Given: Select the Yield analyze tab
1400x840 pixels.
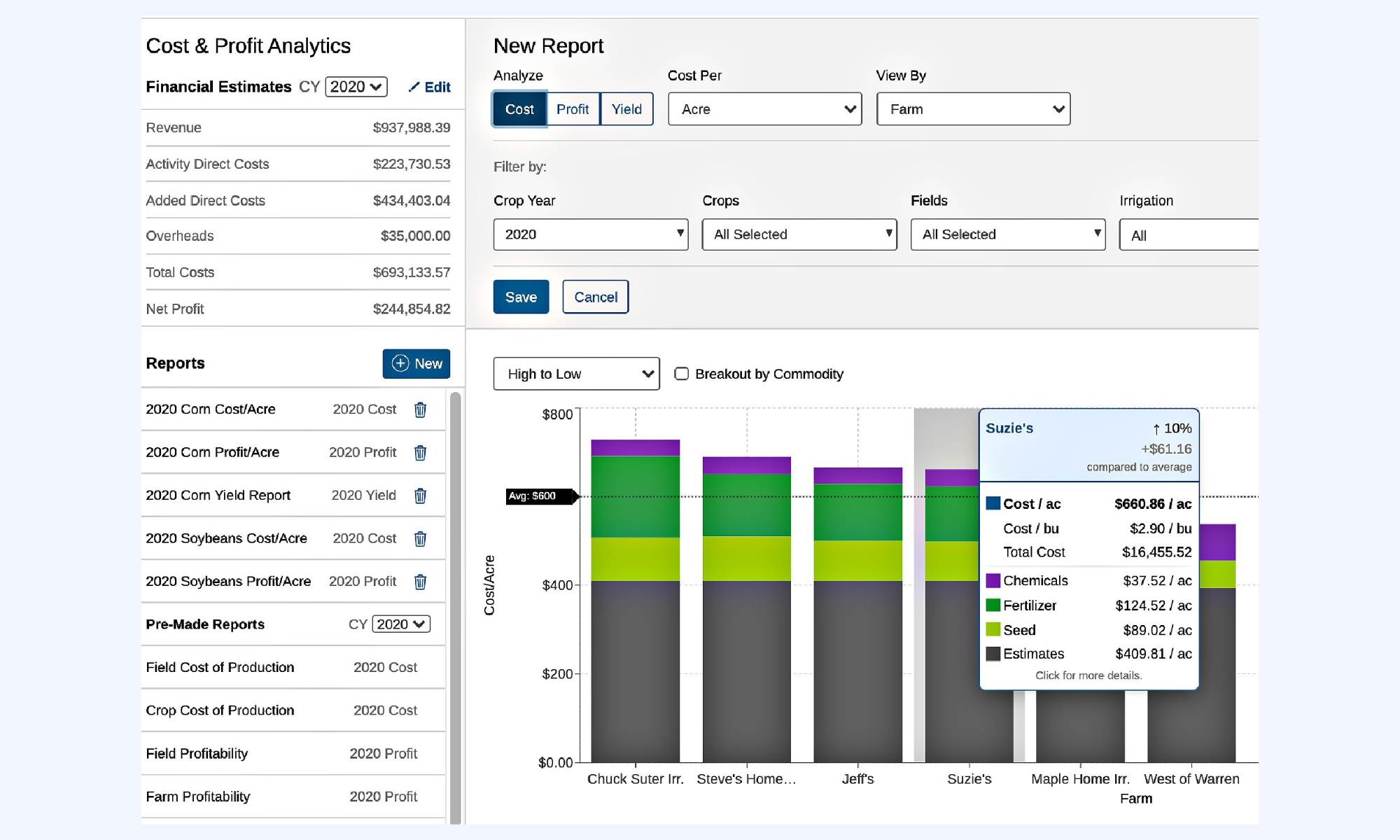Looking at the screenshot, I should click(626, 109).
